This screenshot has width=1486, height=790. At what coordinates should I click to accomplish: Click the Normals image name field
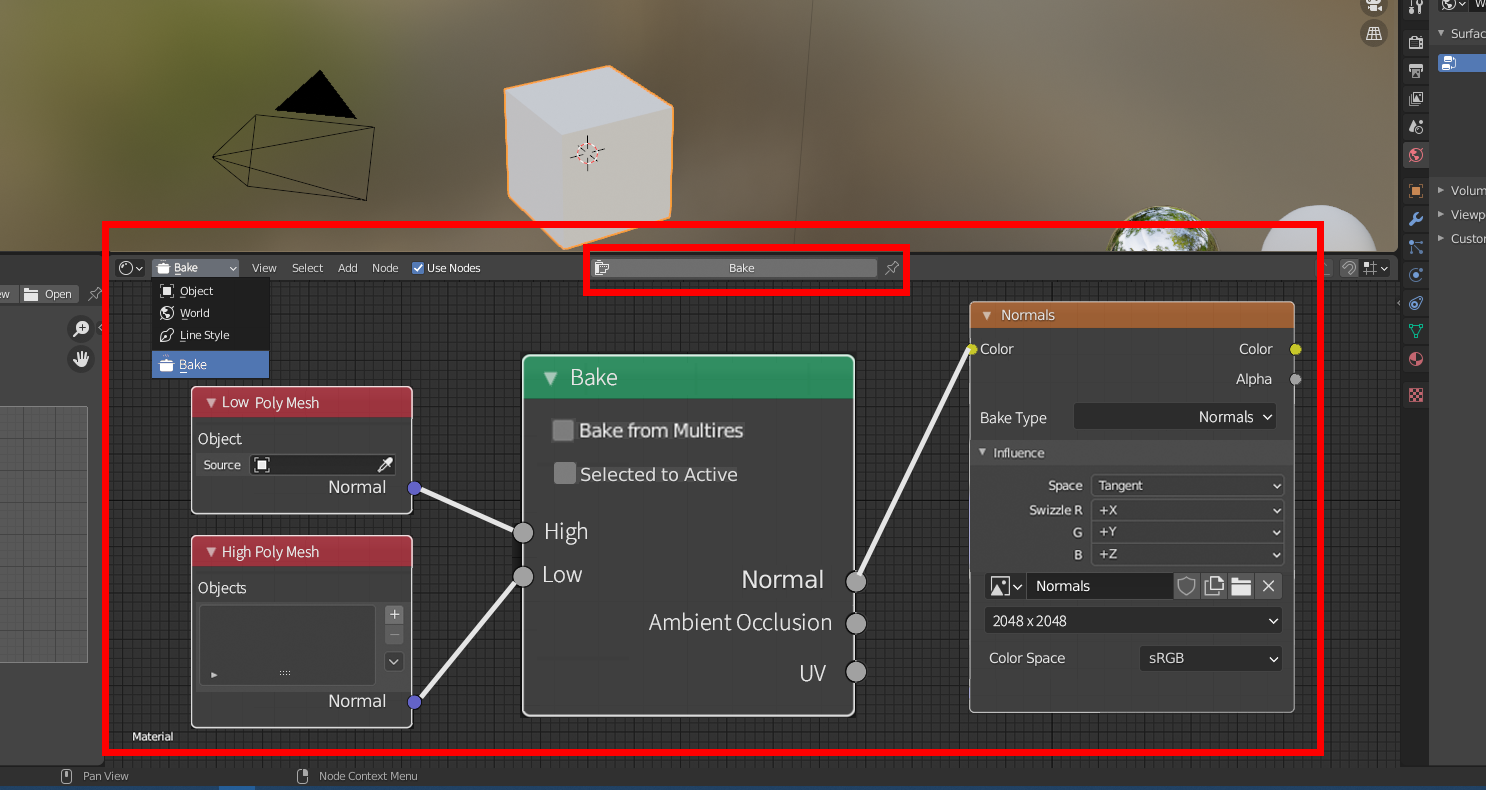[x=1100, y=586]
